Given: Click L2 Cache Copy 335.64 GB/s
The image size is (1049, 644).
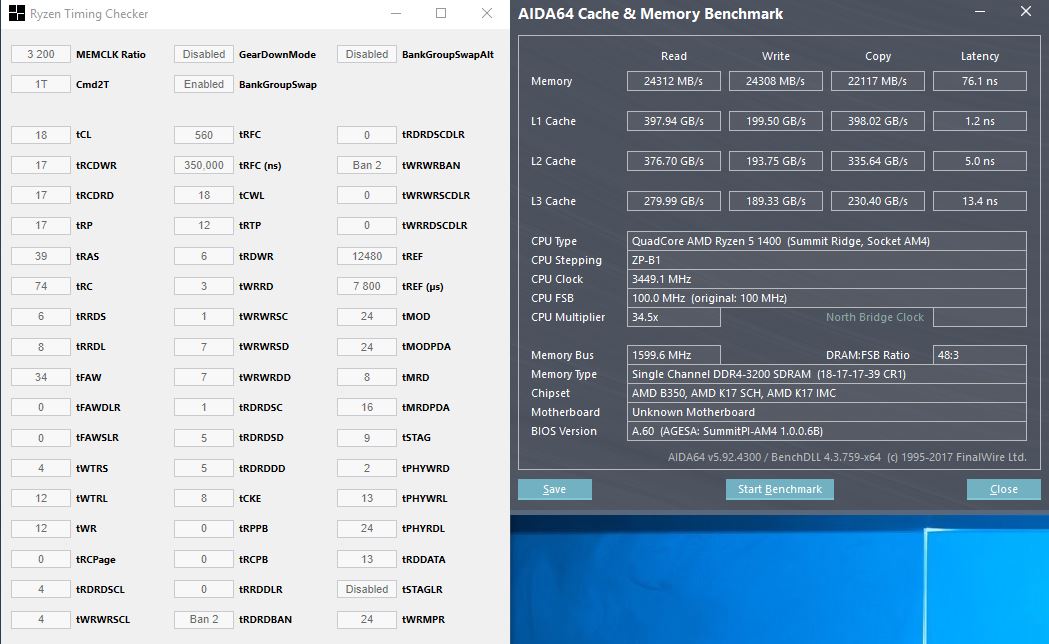Looking at the screenshot, I should click(878, 161).
